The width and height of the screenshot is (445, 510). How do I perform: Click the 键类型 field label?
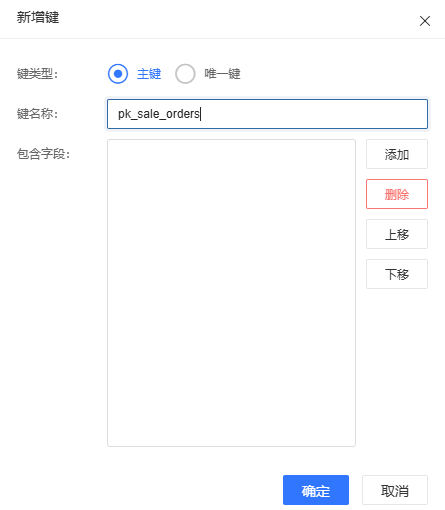coord(38,74)
